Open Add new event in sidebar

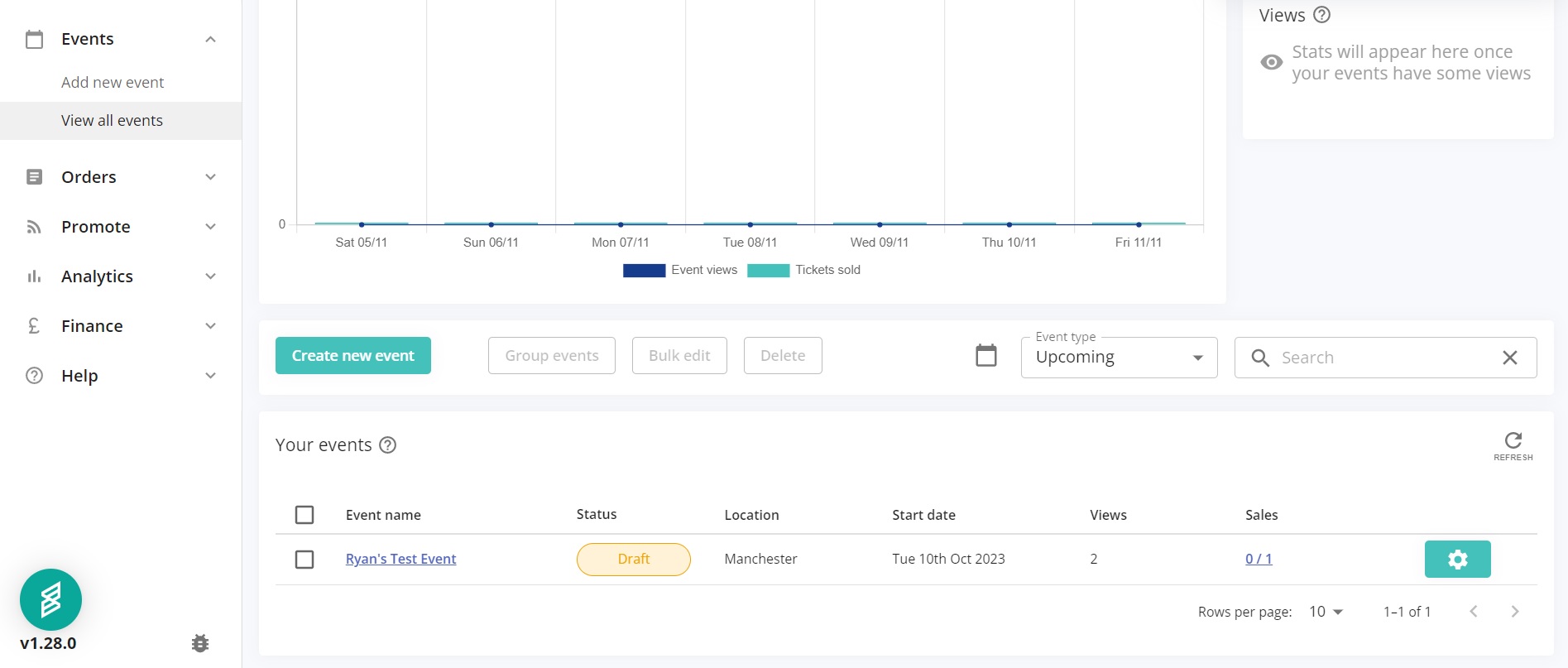click(x=113, y=83)
